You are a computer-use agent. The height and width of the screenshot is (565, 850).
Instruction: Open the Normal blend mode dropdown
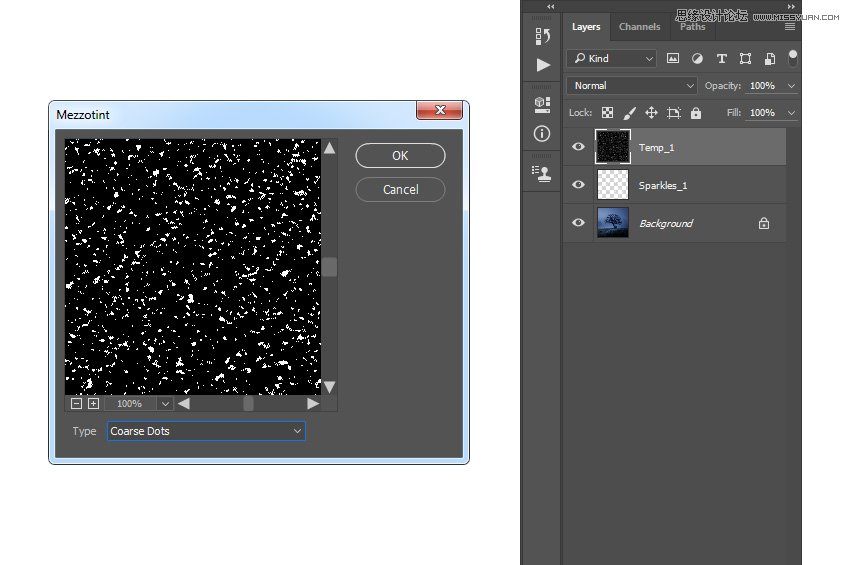631,86
